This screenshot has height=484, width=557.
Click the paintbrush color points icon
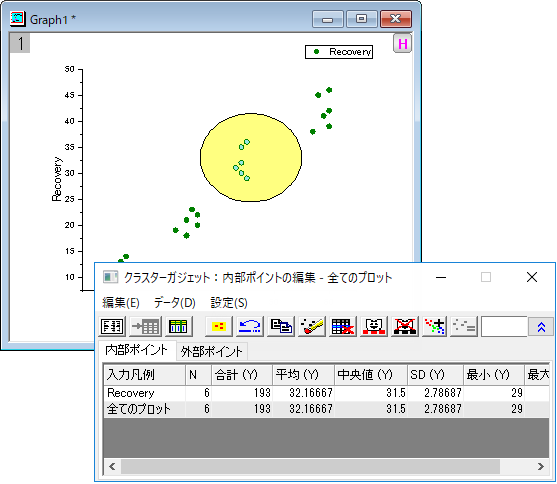[x=312, y=326]
